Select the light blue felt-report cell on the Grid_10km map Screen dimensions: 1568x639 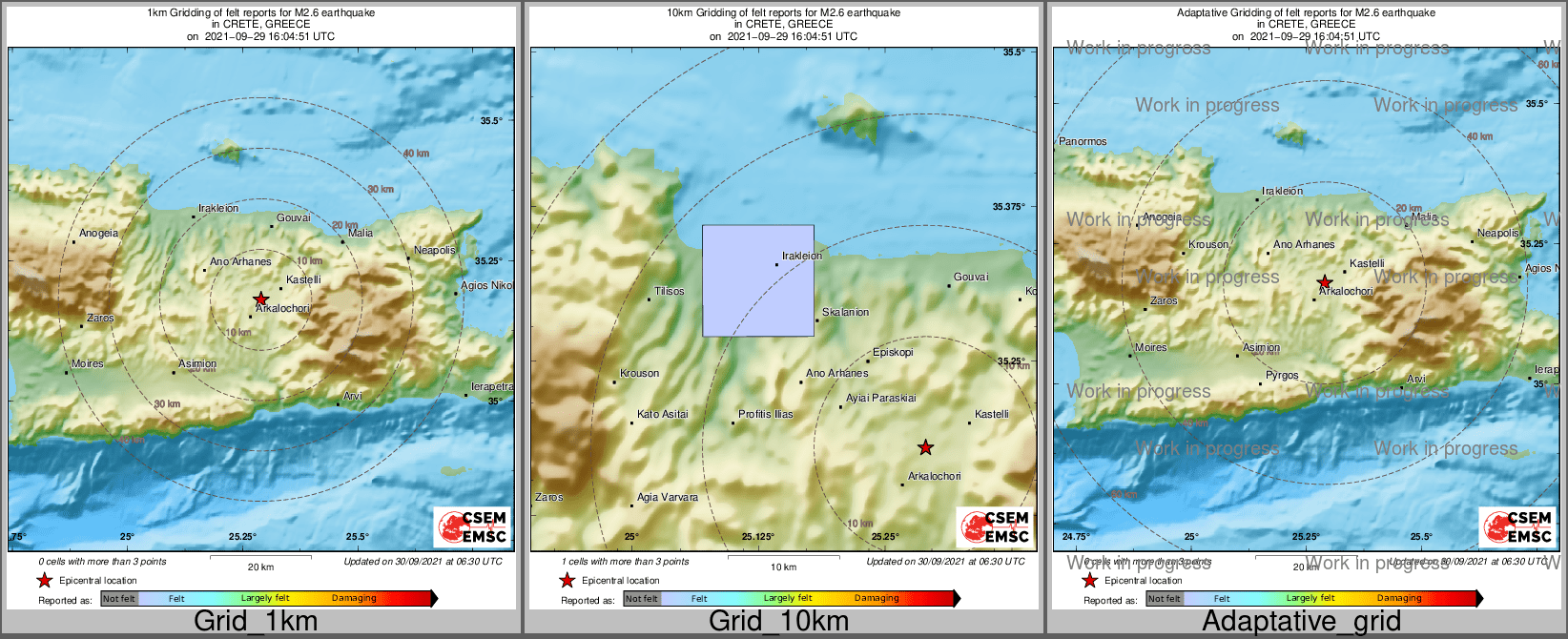tap(758, 280)
